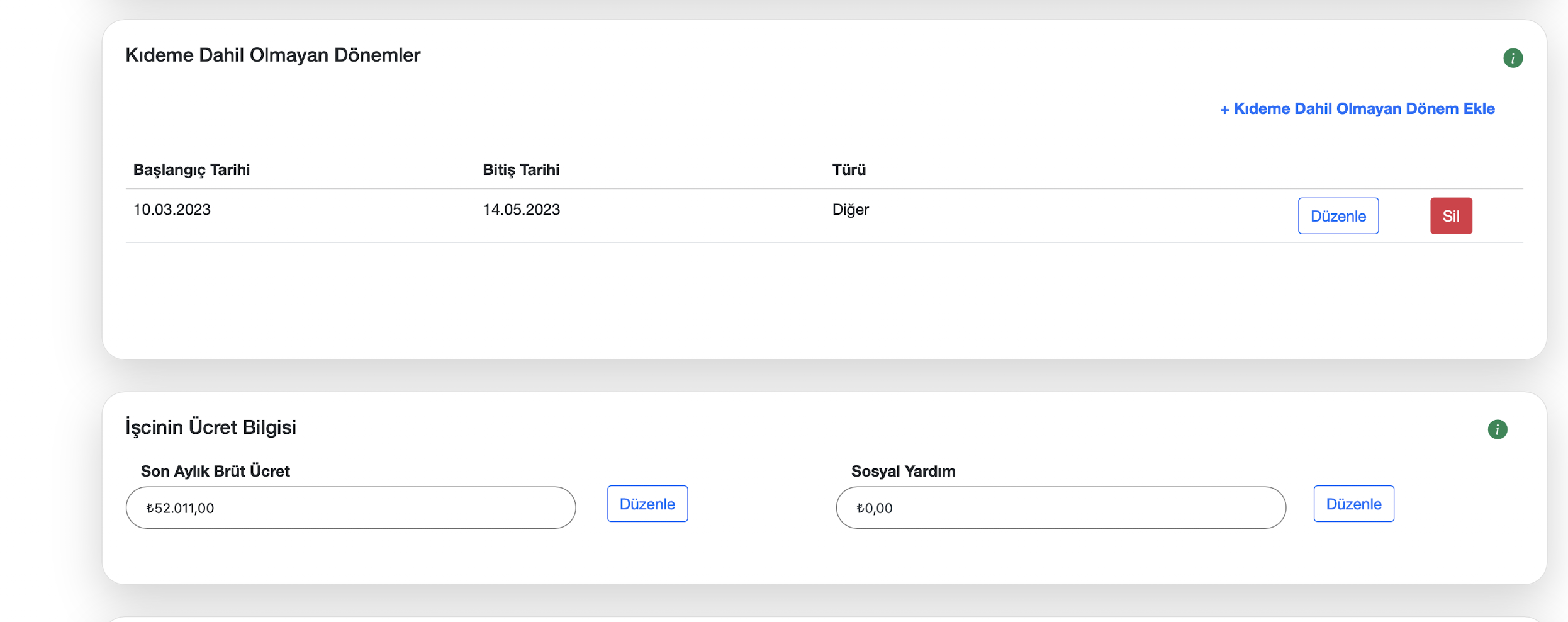1568x622 pixels.
Task: Click the İşçinin Ücret Bilgisi heading
Action: (x=211, y=427)
